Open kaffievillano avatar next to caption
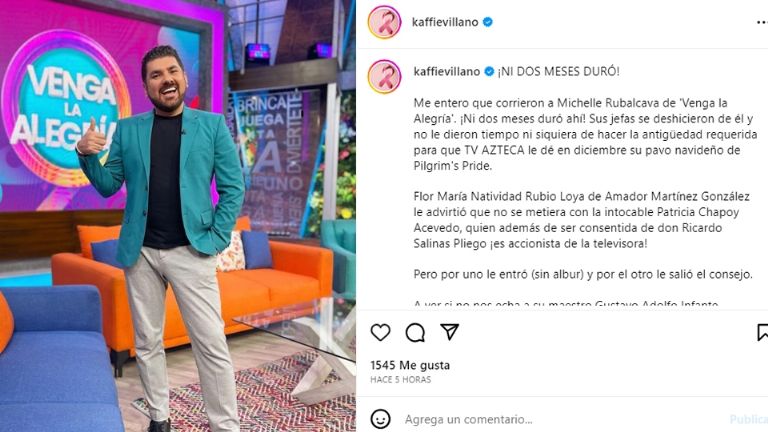Viewport: 768px width, 432px height. [384, 77]
